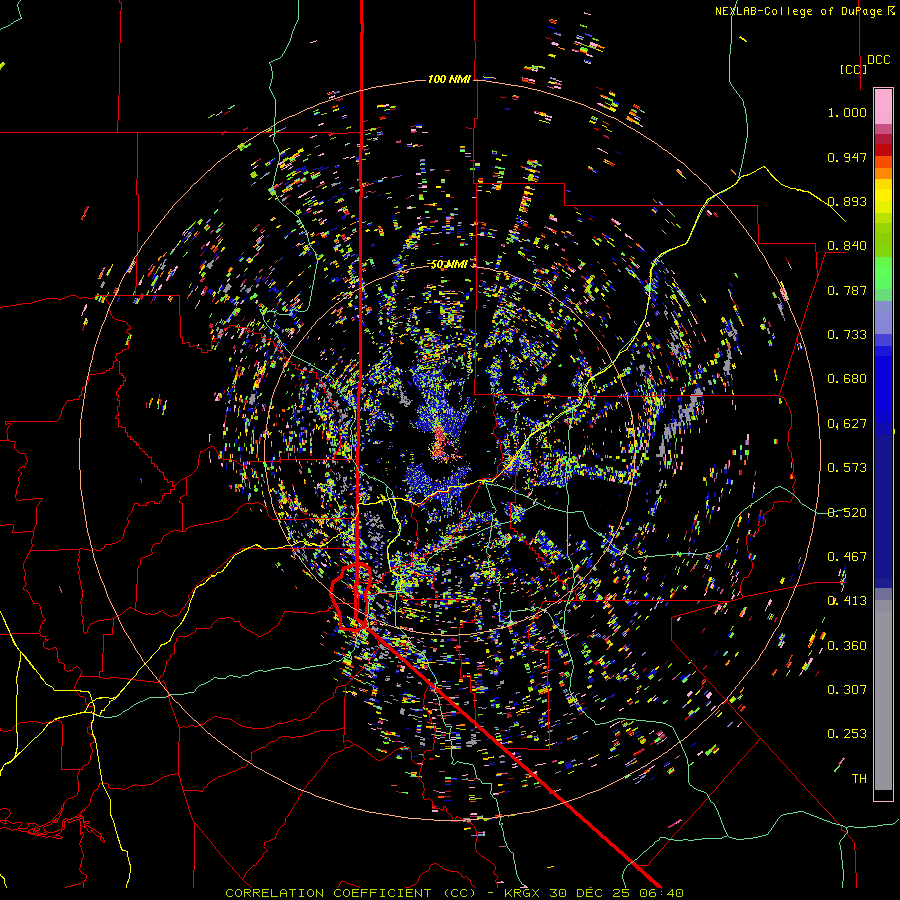Screen dimensions: 900x900
Task: Pick the 0.893 scale value
Action: [847, 201]
